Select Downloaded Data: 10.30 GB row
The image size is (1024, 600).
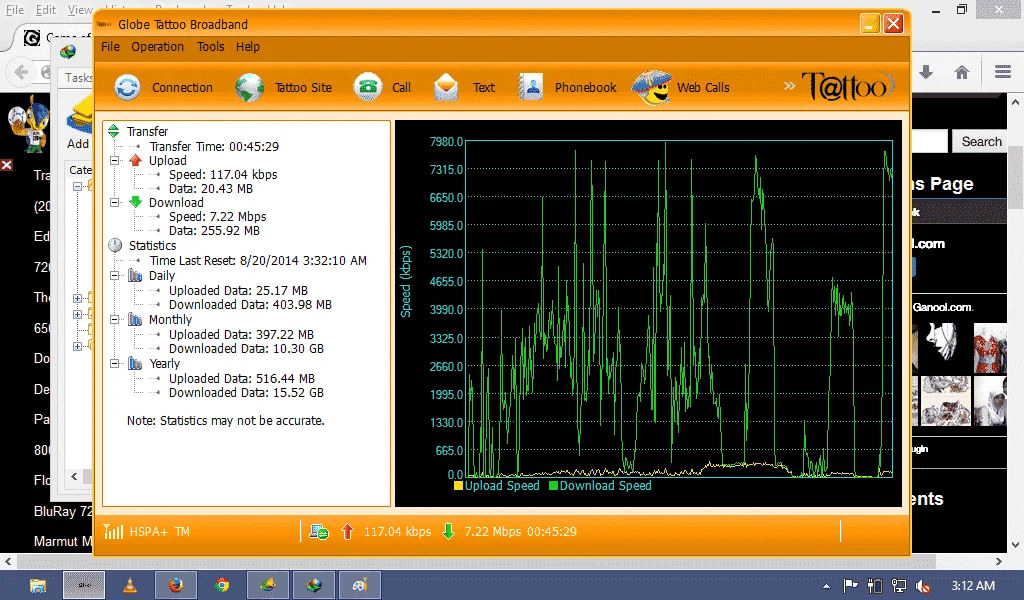click(x=246, y=349)
